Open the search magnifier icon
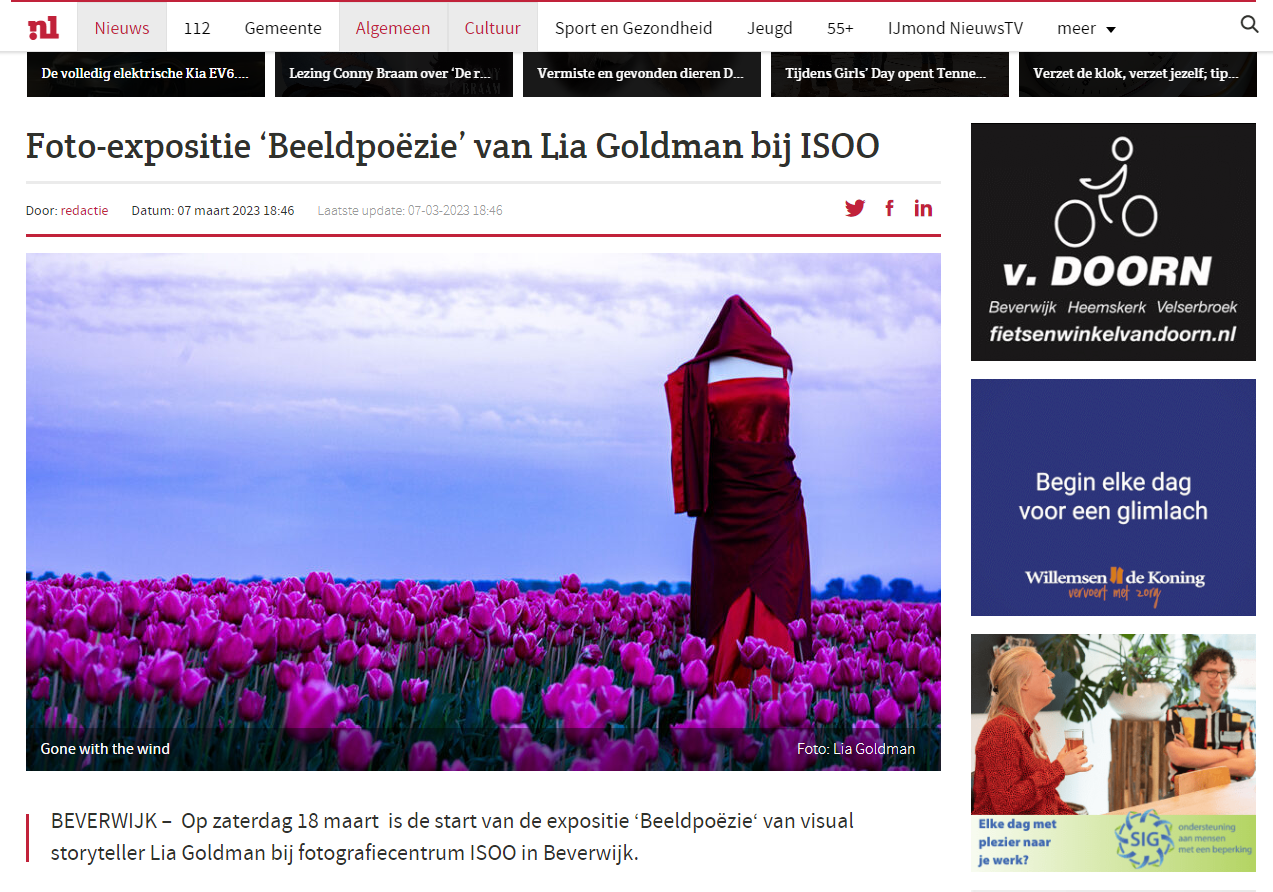 click(1249, 25)
